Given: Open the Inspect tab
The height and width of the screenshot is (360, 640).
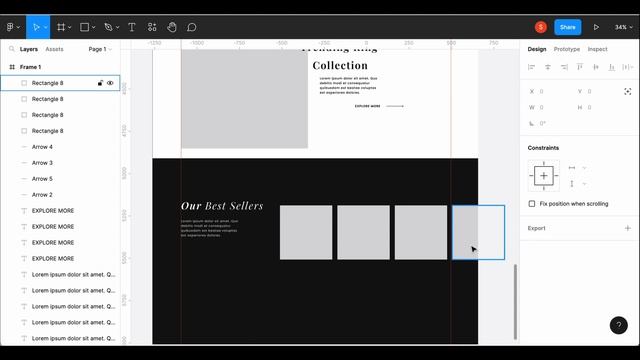Looking at the screenshot, I should click(598, 49).
